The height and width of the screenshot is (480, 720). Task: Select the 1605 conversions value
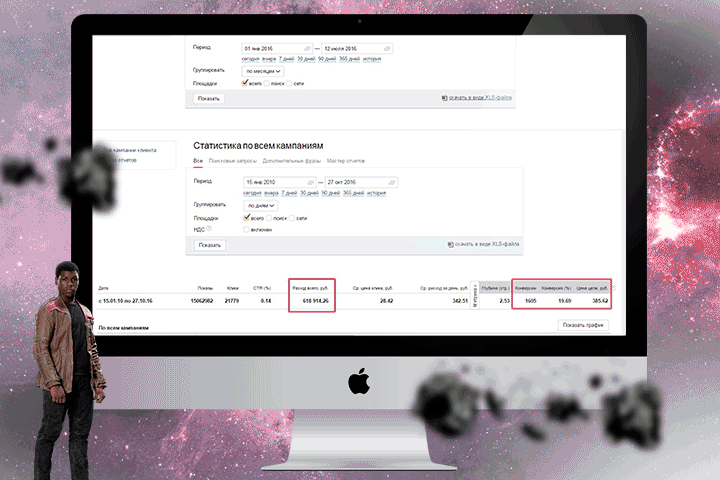pos(531,301)
